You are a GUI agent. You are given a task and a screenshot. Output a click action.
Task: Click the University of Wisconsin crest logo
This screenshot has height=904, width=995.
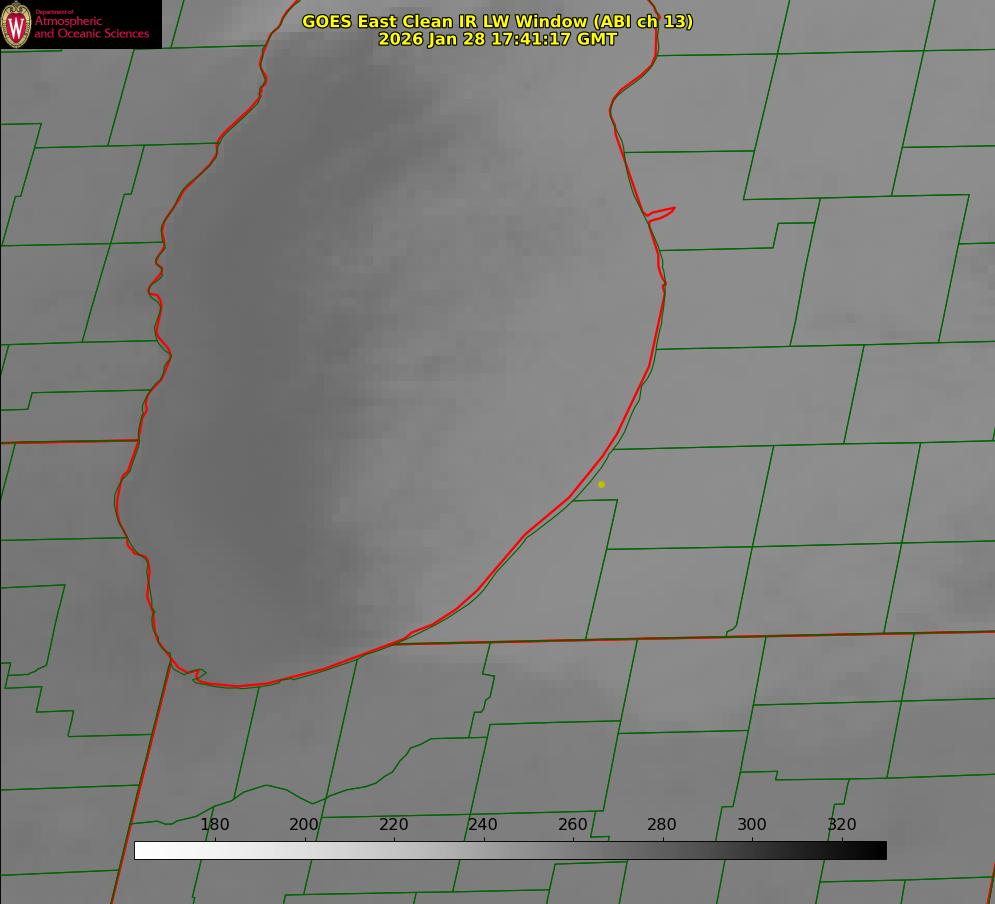click(16, 24)
